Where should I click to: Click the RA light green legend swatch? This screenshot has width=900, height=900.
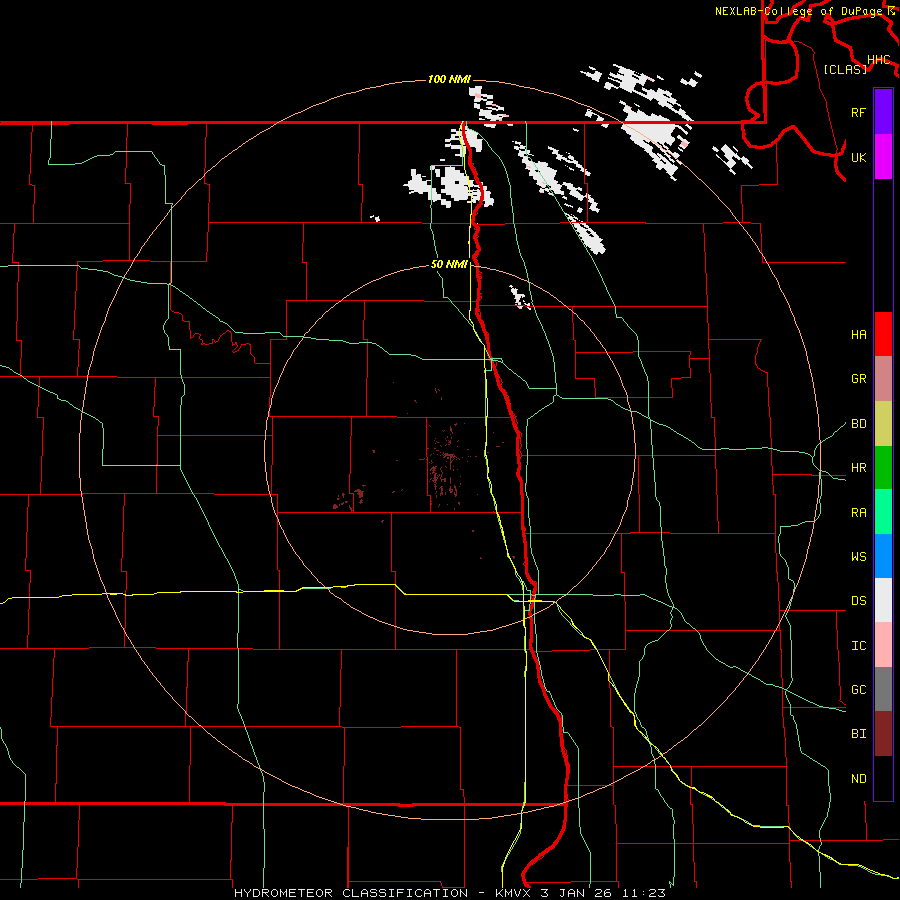(x=883, y=511)
